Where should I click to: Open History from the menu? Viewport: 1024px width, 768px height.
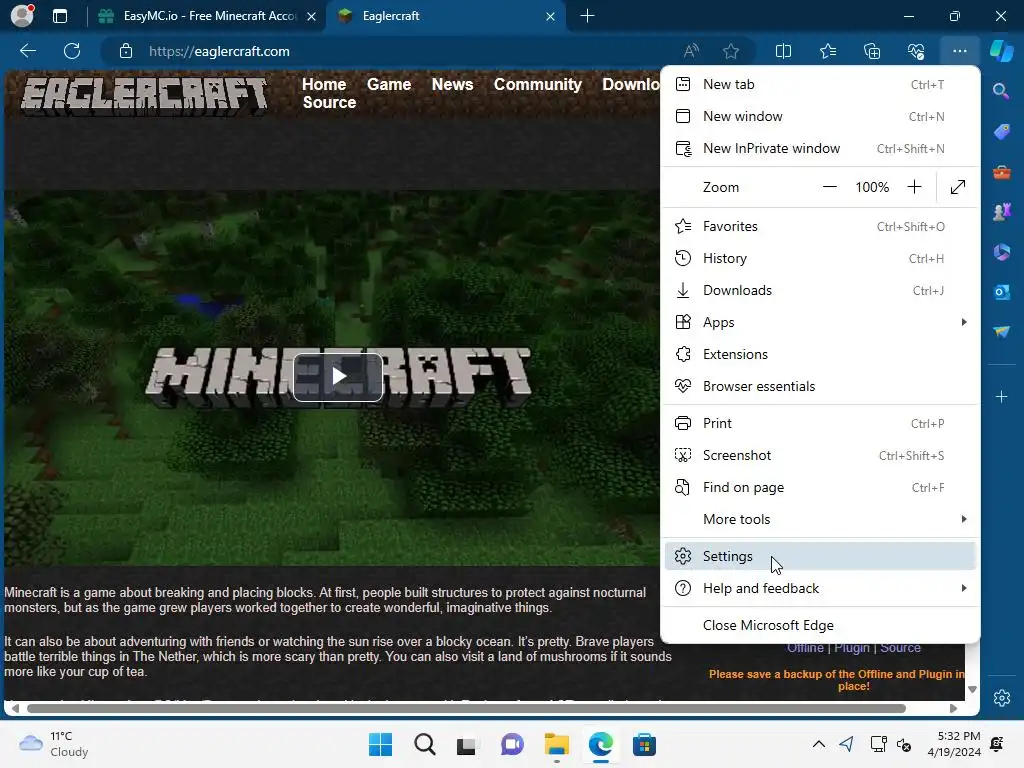pos(820,258)
